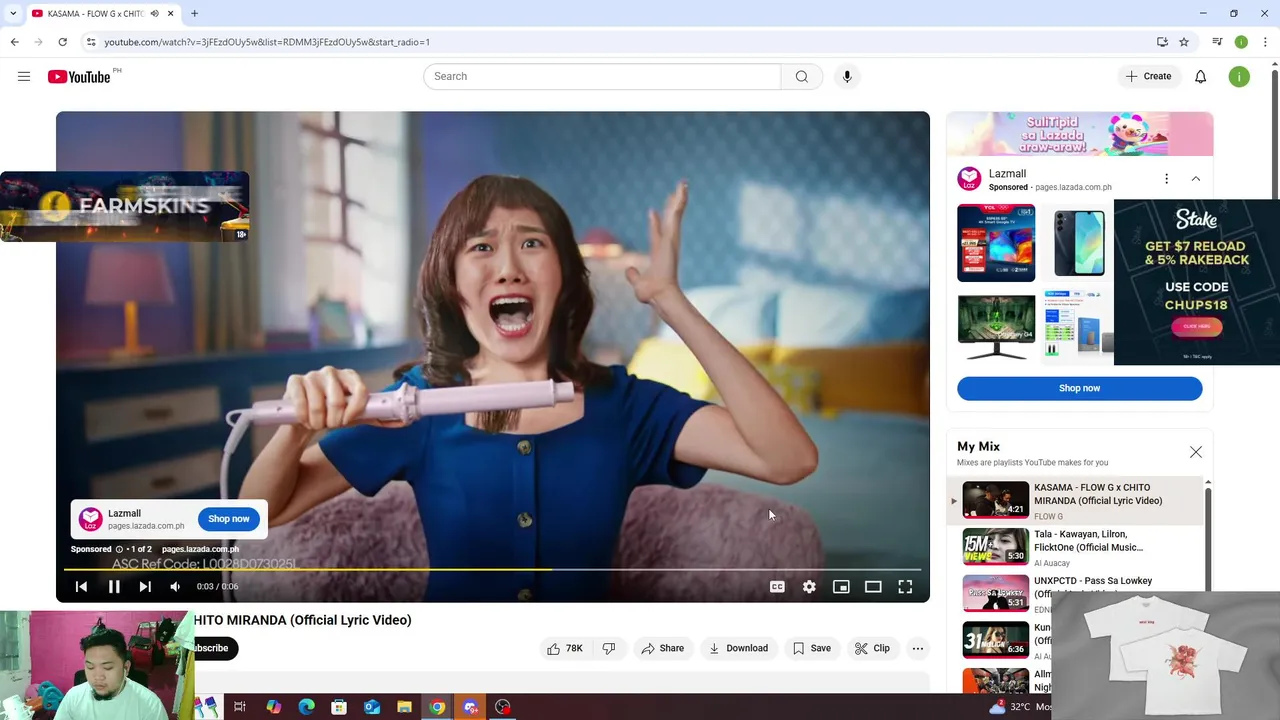Reload the page in Chrome
Viewport: 1280px width, 720px height.
(x=63, y=42)
